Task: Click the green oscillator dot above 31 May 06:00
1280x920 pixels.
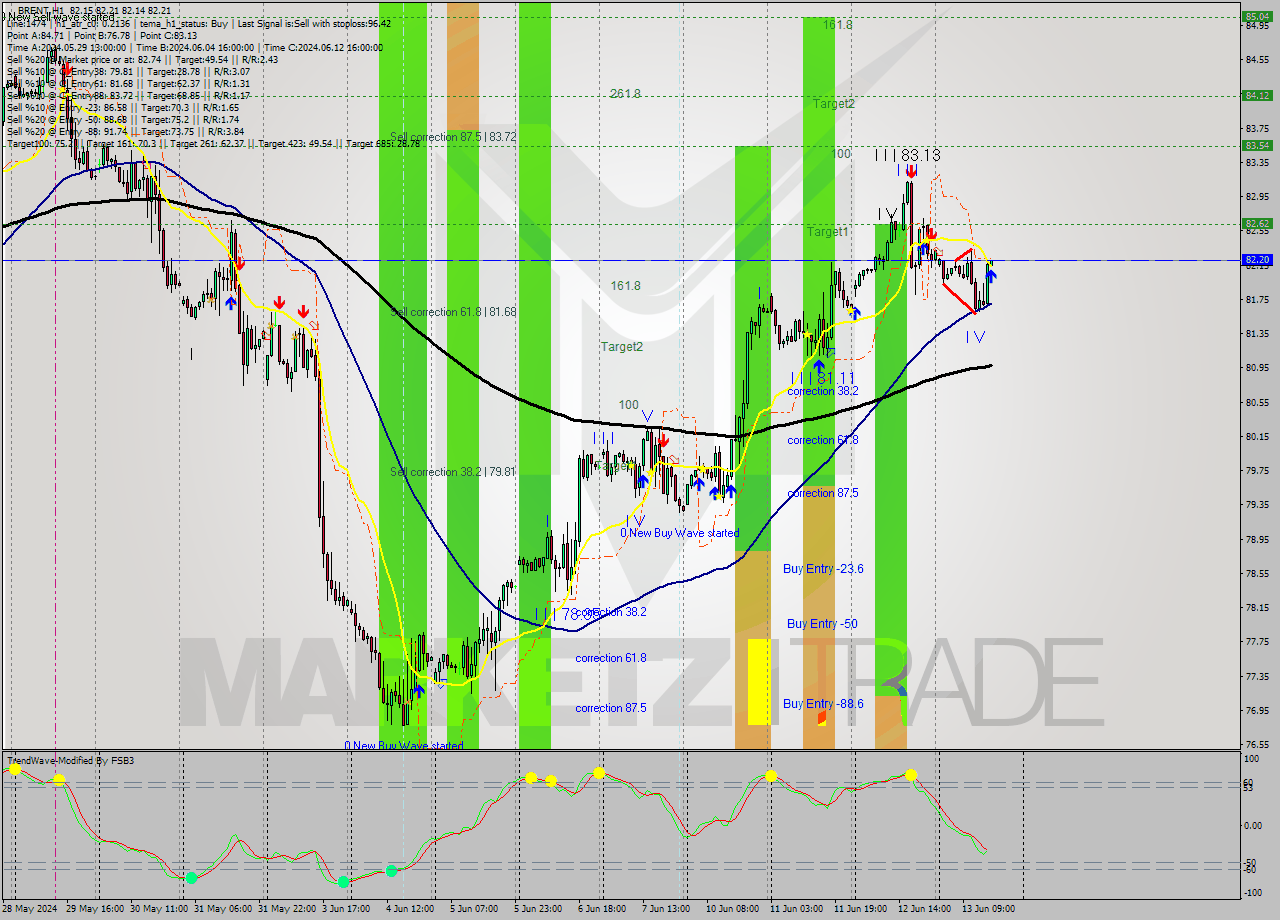Action: click(x=191, y=877)
